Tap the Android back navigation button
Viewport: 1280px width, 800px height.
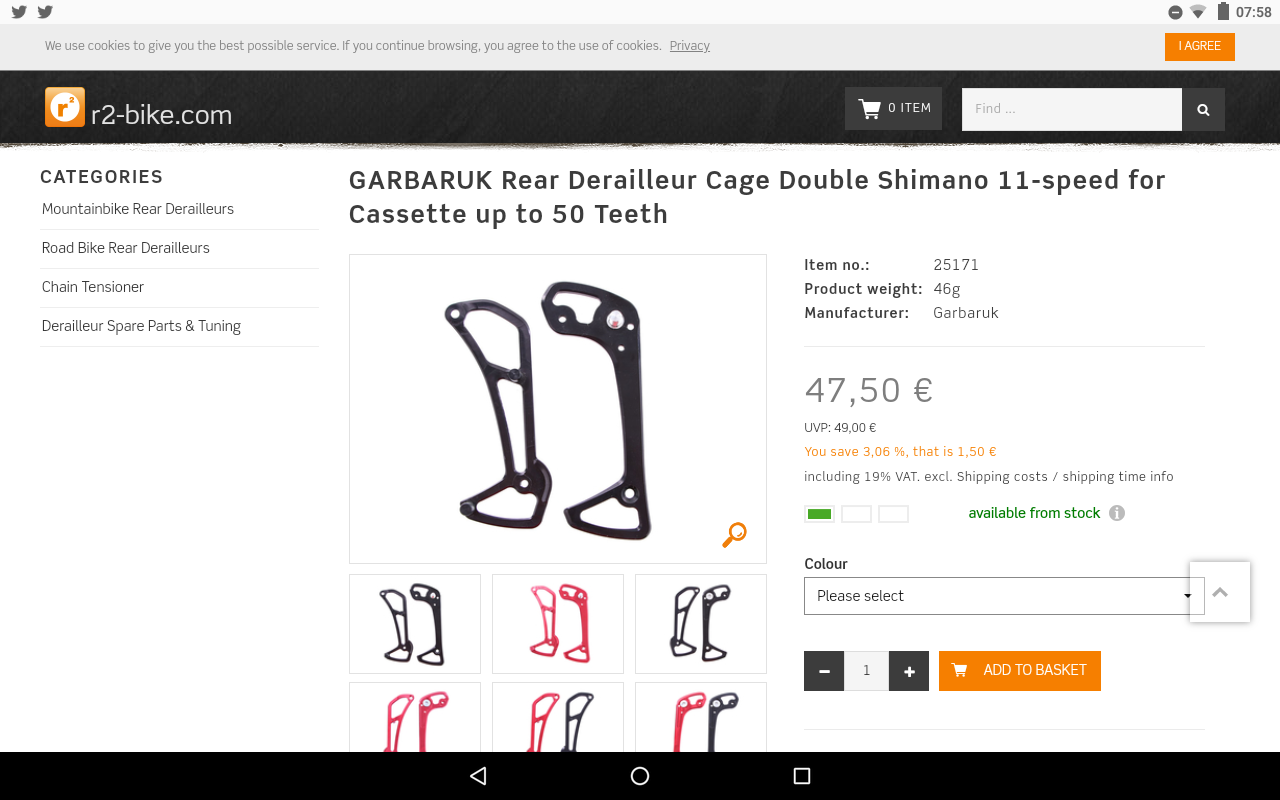(478, 776)
